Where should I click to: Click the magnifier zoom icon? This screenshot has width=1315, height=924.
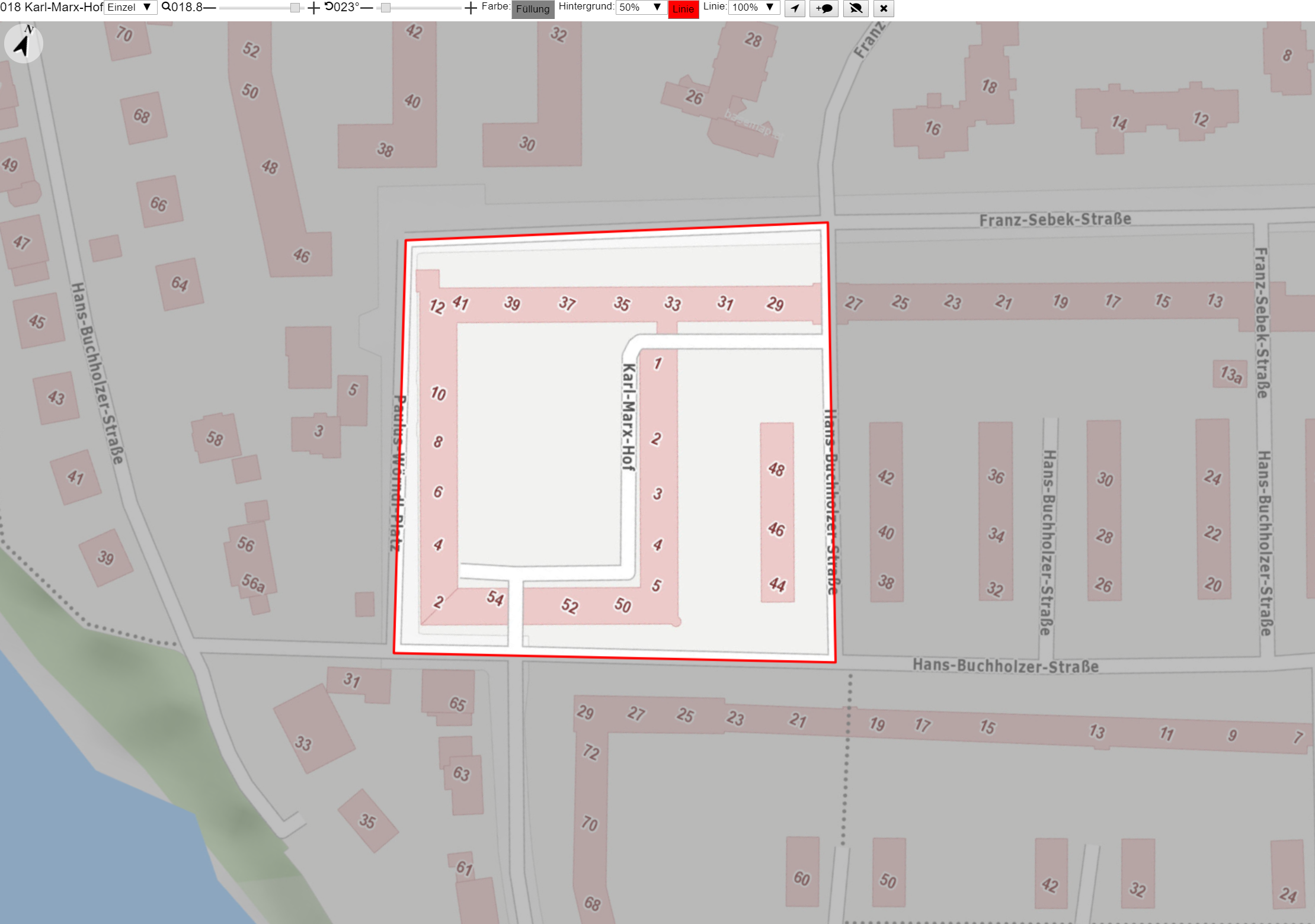point(166,7)
